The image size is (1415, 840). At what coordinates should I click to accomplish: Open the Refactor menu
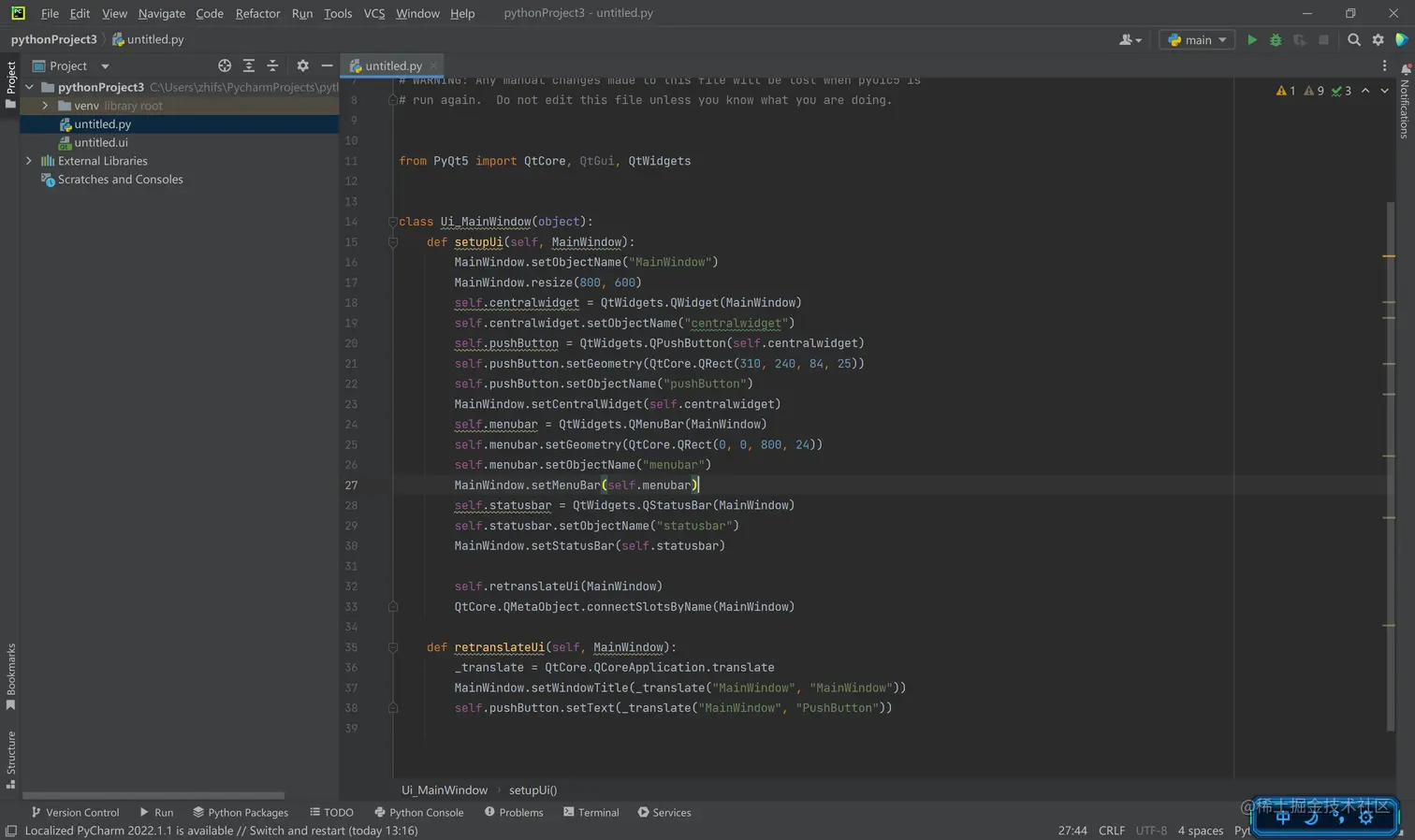257,13
